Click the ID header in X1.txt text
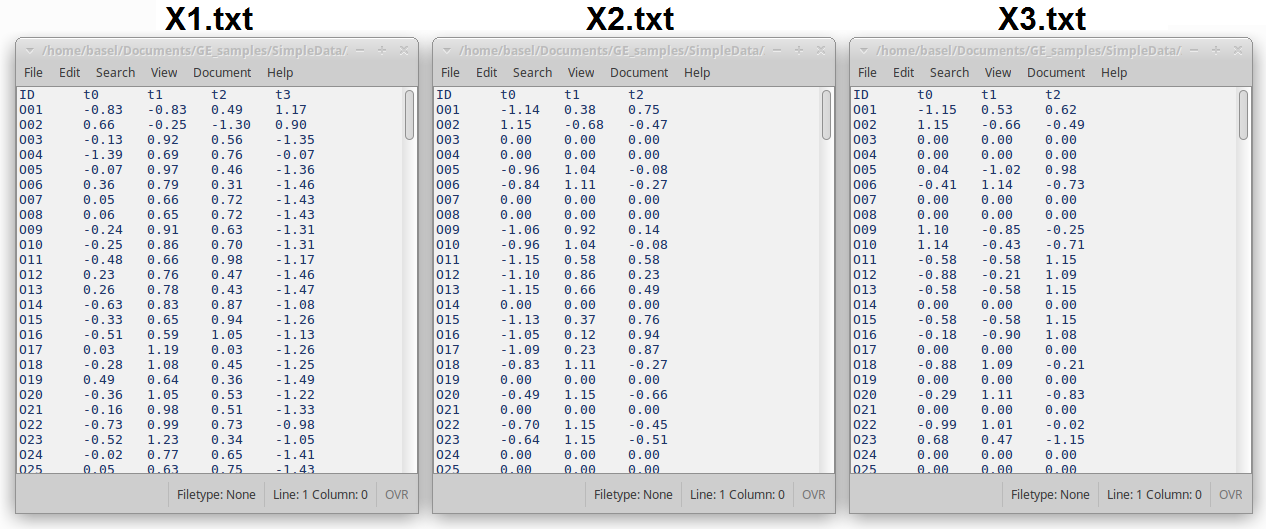This screenshot has width=1266, height=529. click(x=27, y=95)
